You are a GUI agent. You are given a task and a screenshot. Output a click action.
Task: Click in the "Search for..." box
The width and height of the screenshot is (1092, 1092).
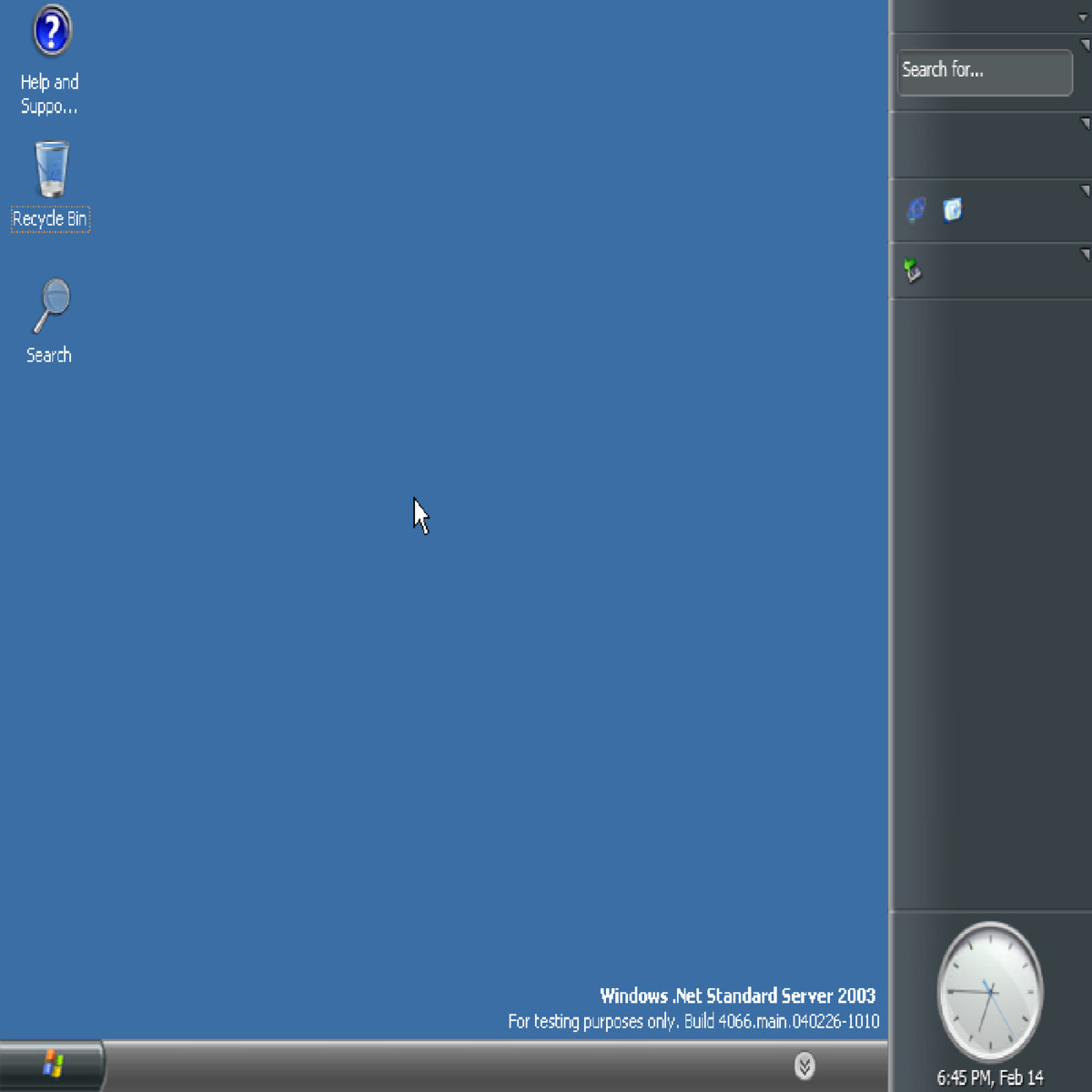pyautogui.click(x=984, y=71)
